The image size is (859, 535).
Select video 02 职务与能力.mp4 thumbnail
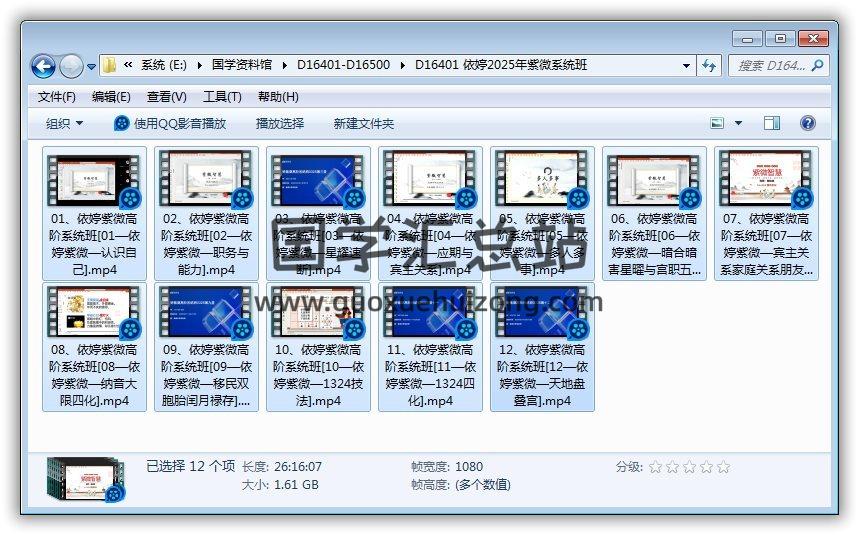click(206, 180)
